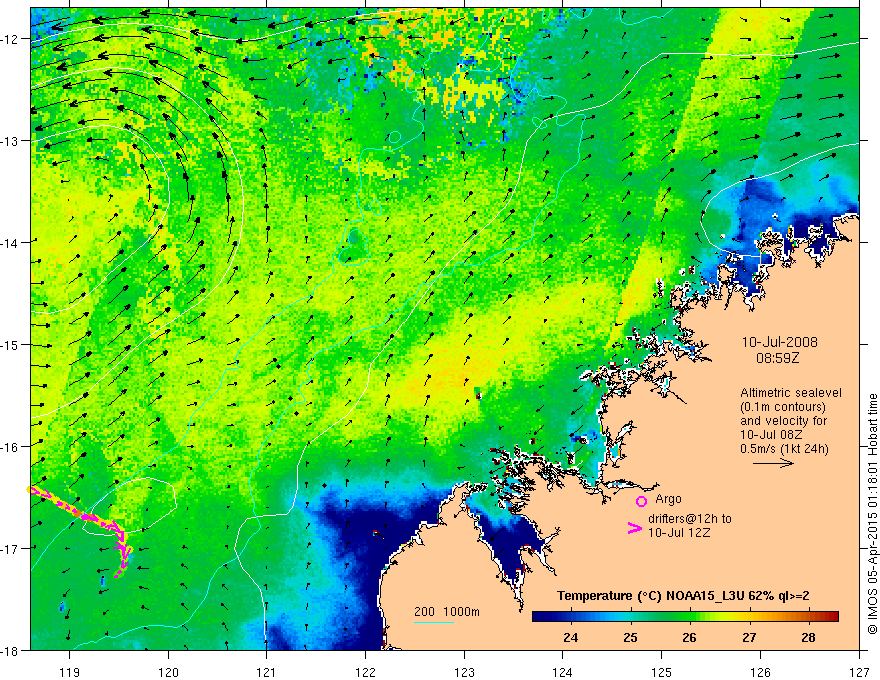Click the -13 latitude axis label

(11, 141)
